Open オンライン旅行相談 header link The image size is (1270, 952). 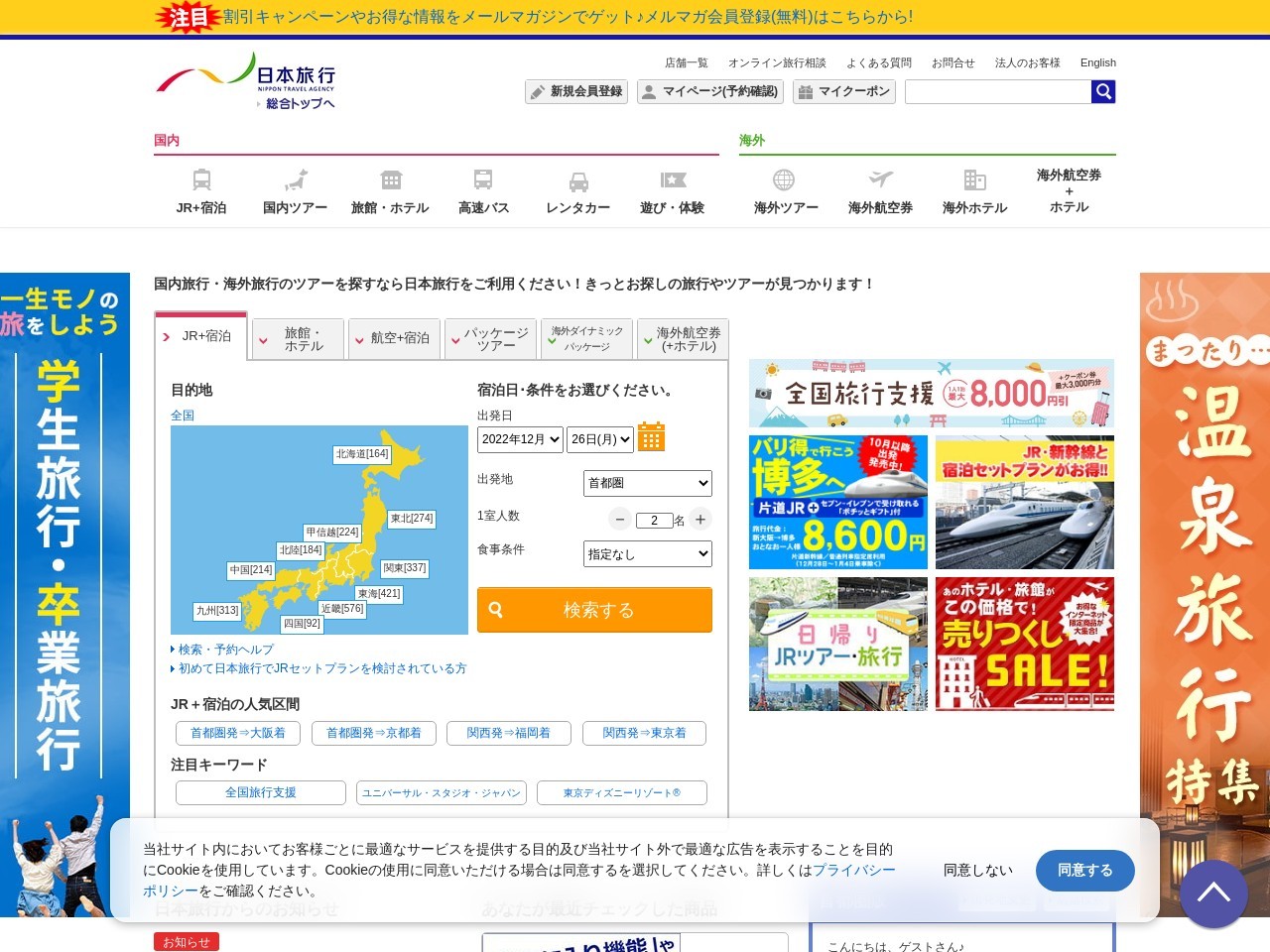click(x=777, y=62)
